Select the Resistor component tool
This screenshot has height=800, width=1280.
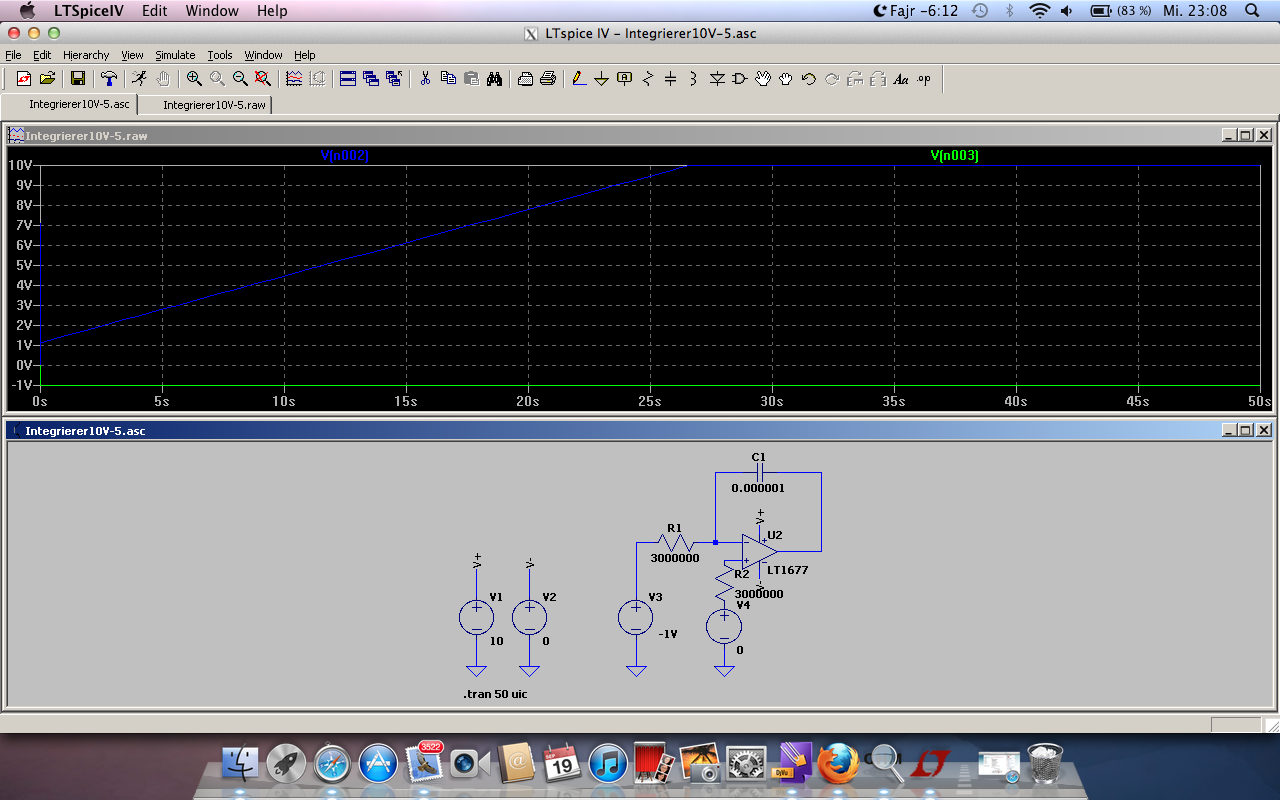tap(648, 79)
